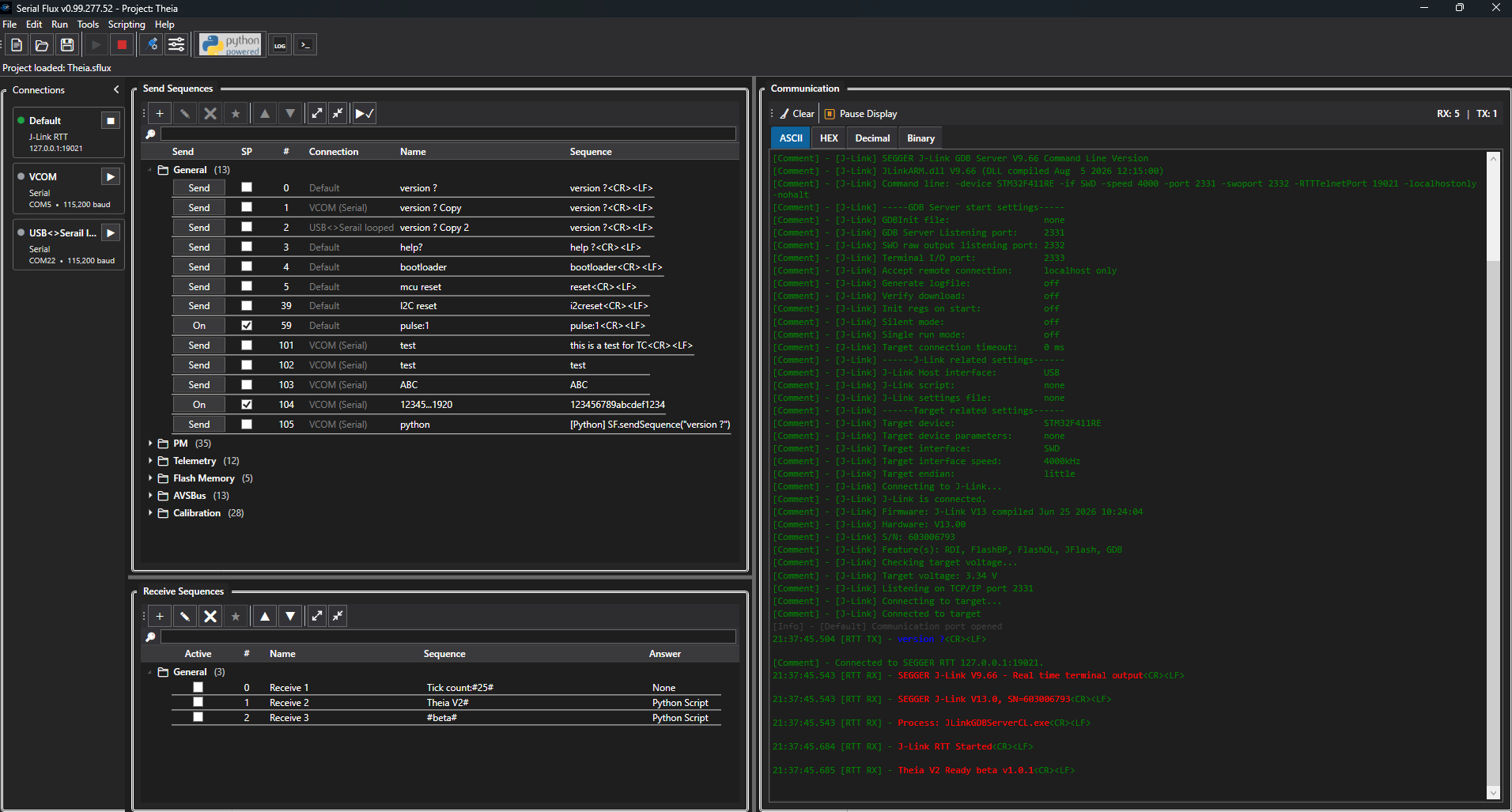Expand all receive sequence groups
1512x812 pixels.
click(x=317, y=616)
